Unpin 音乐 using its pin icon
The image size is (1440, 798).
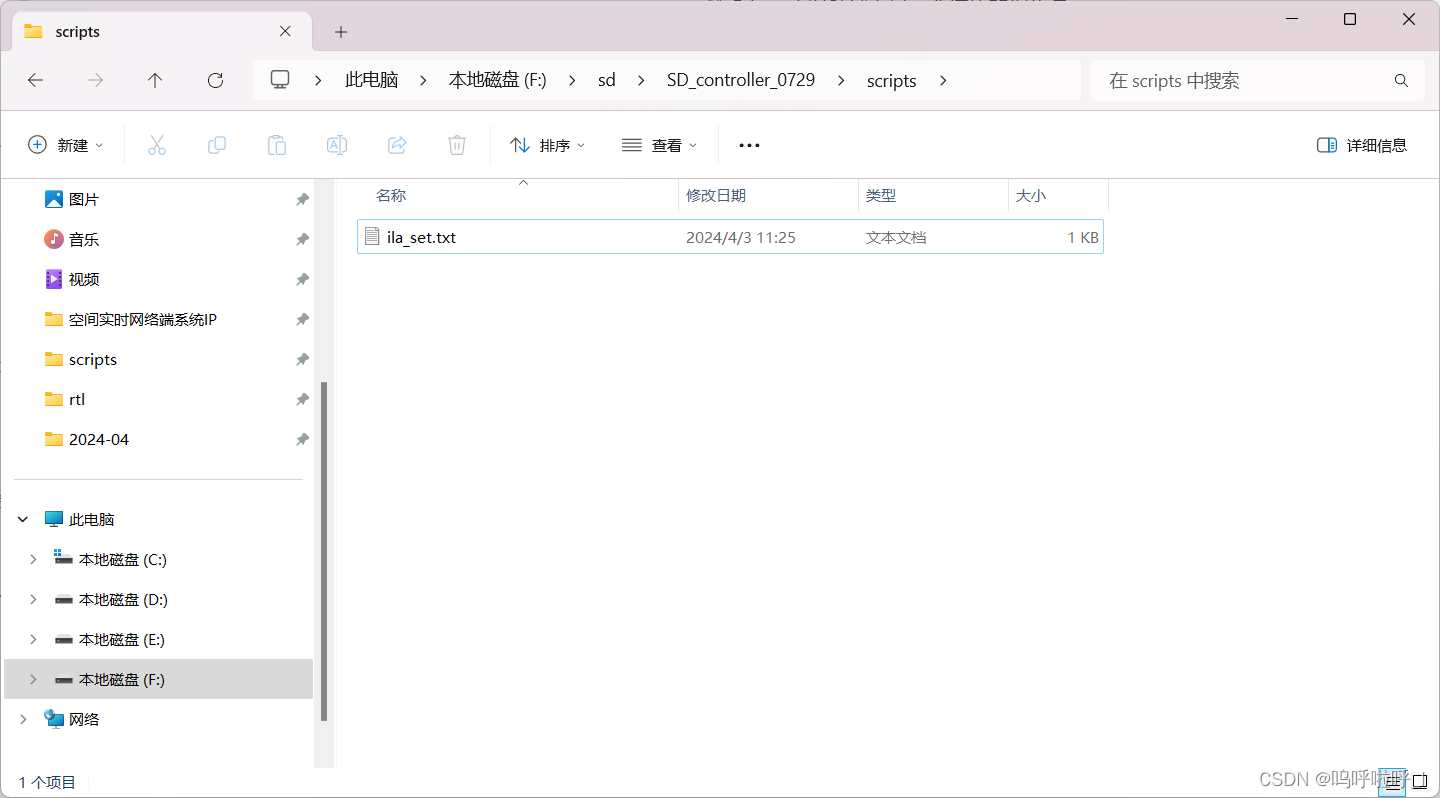(x=302, y=240)
